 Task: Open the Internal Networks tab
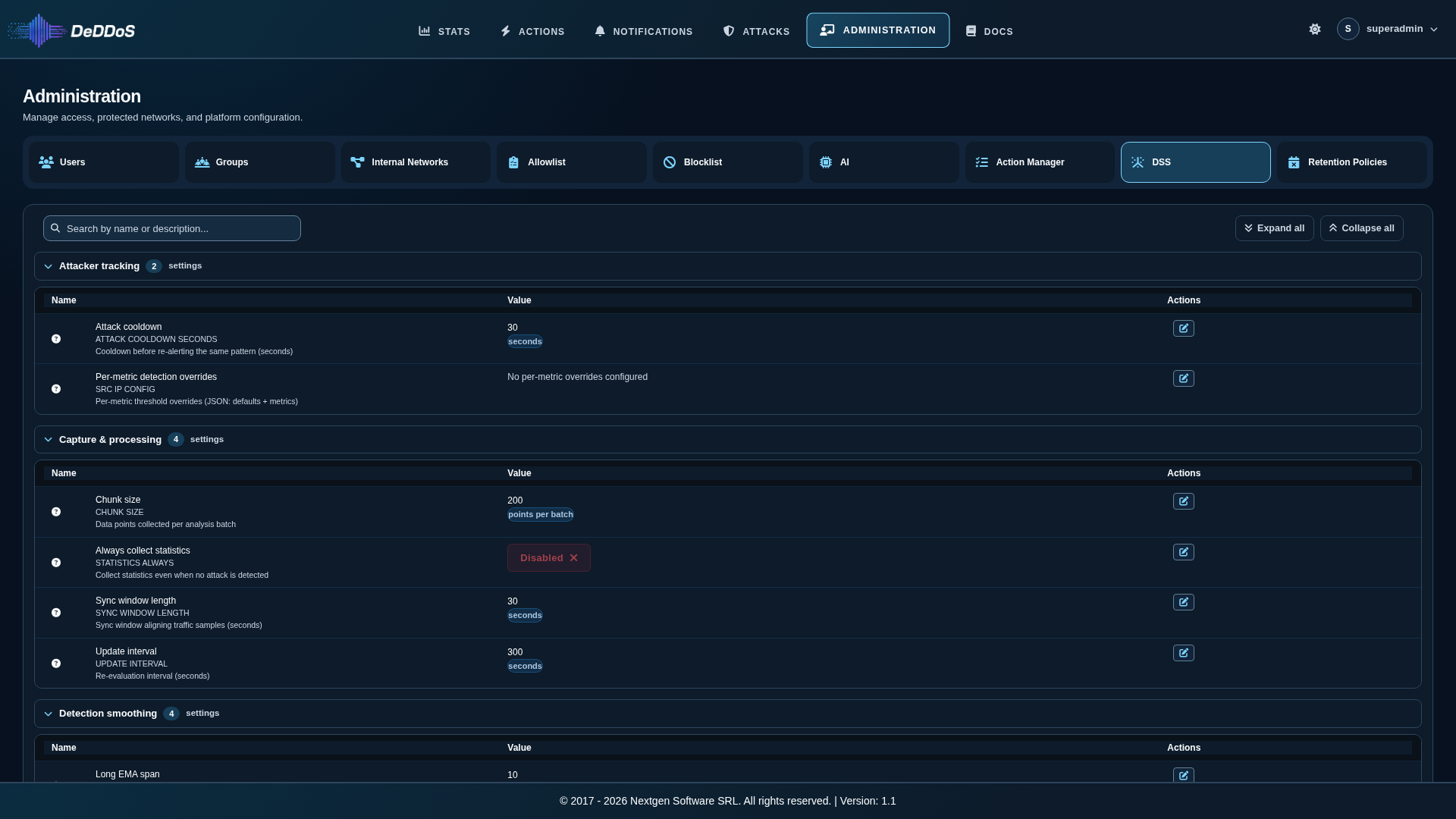pos(416,162)
